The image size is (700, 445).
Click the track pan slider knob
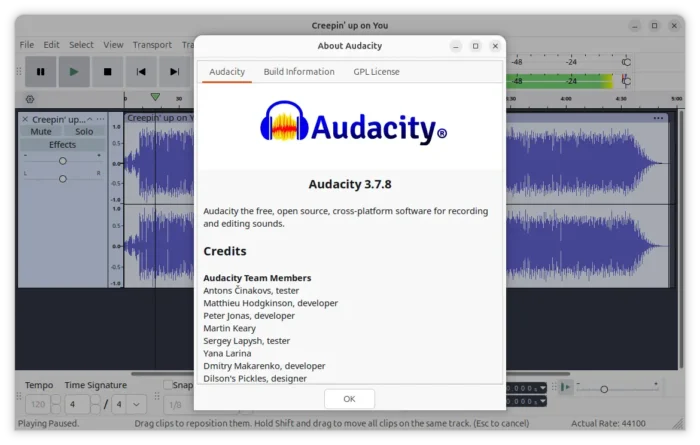(62, 179)
